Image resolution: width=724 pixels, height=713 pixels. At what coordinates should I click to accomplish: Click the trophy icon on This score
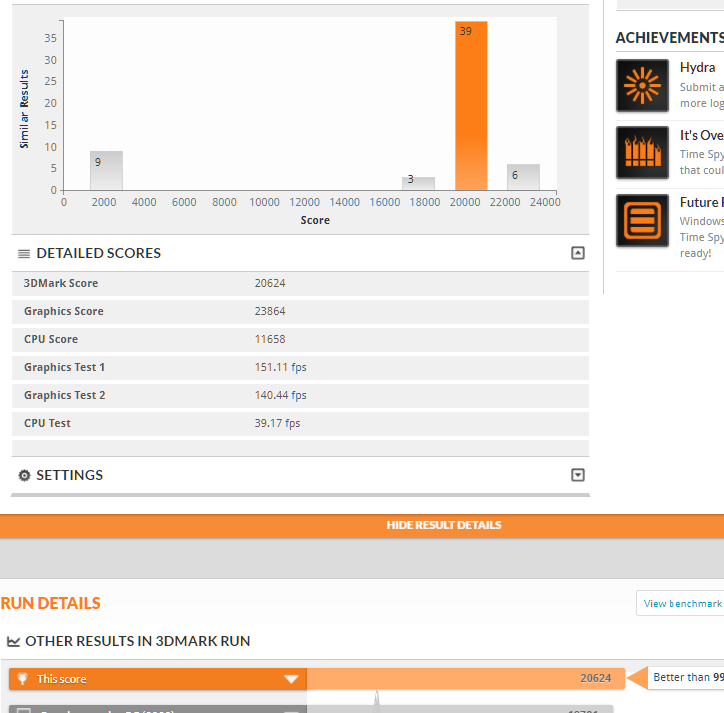(x=23, y=679)
